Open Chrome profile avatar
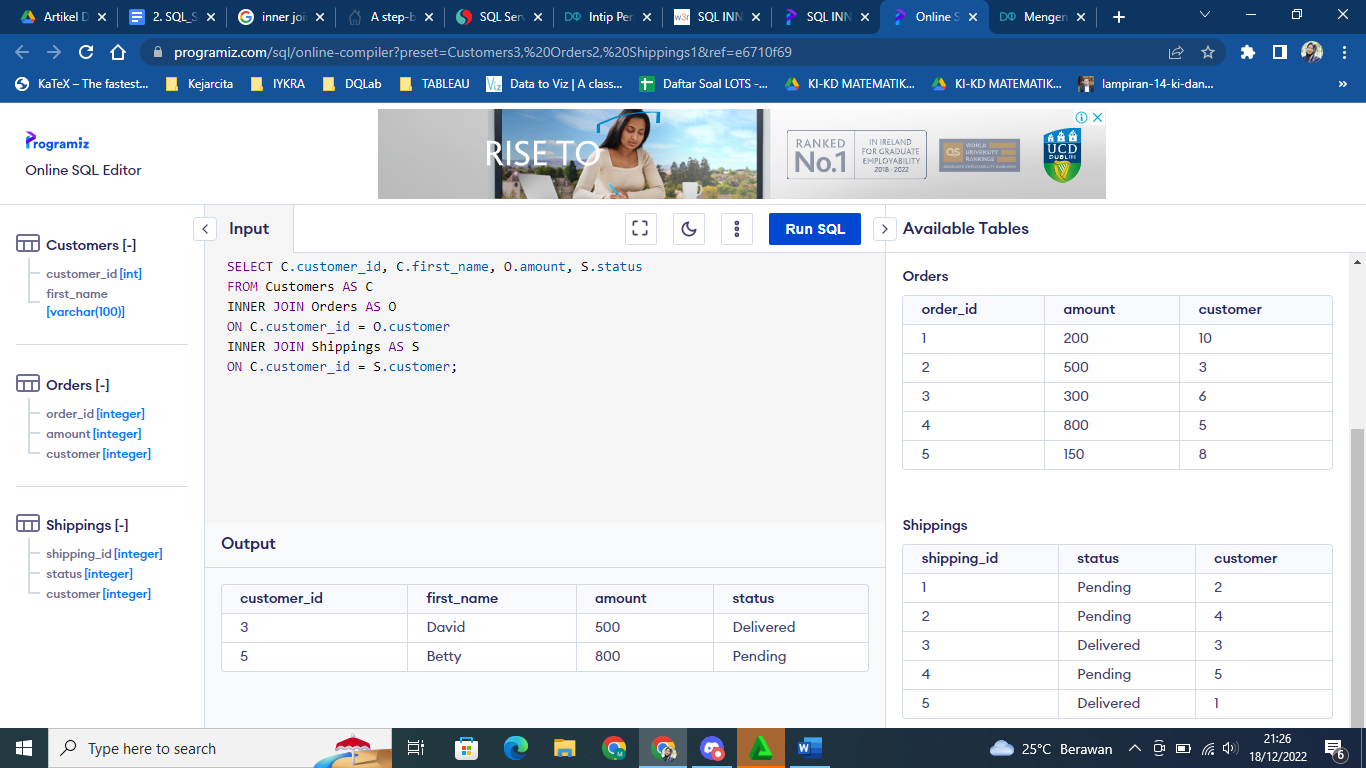Screen dimensions: 1366x768 [1312, 52]
